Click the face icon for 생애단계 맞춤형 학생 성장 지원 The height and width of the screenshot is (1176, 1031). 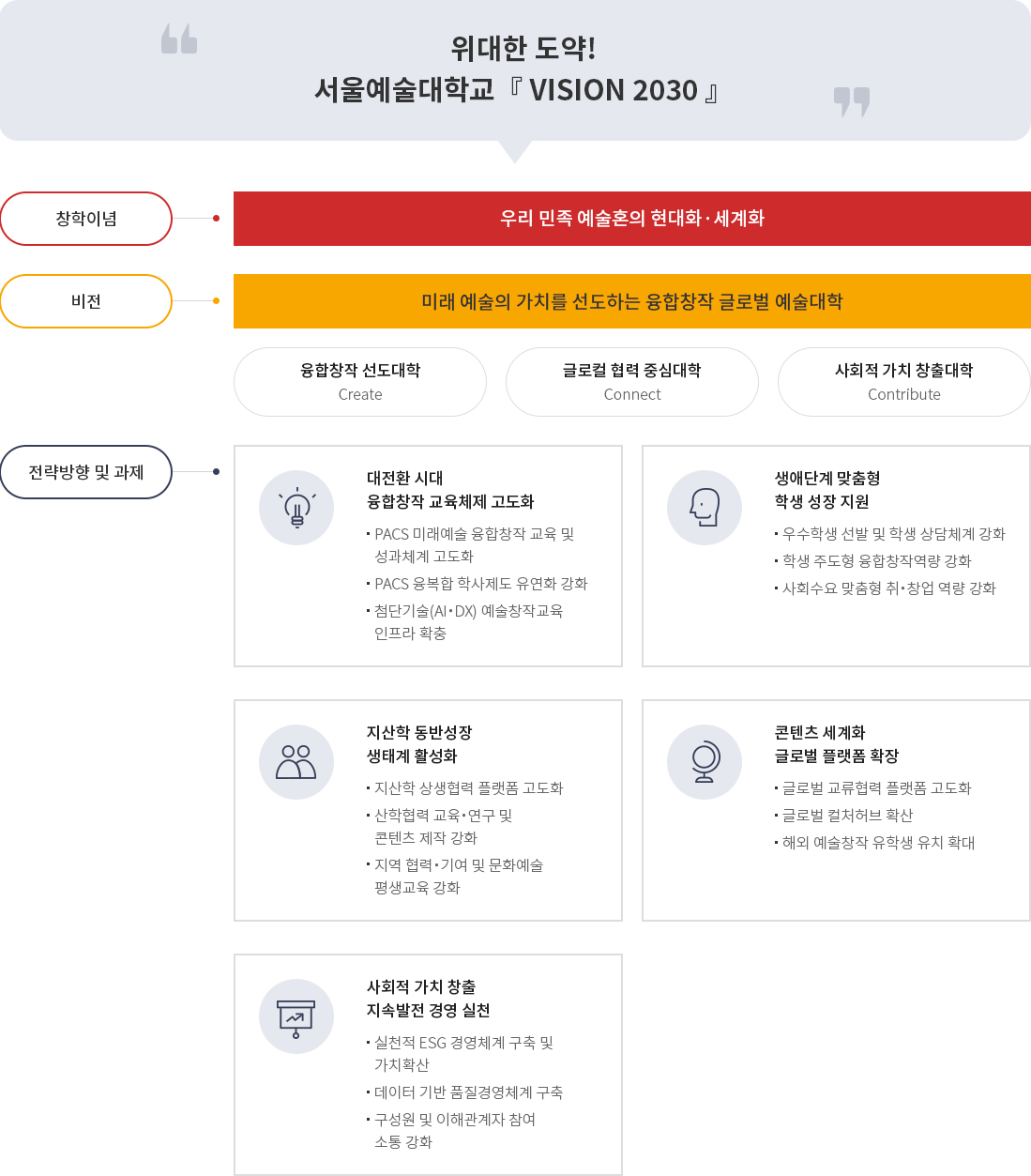pyautogui.click(x=705, y=508)
